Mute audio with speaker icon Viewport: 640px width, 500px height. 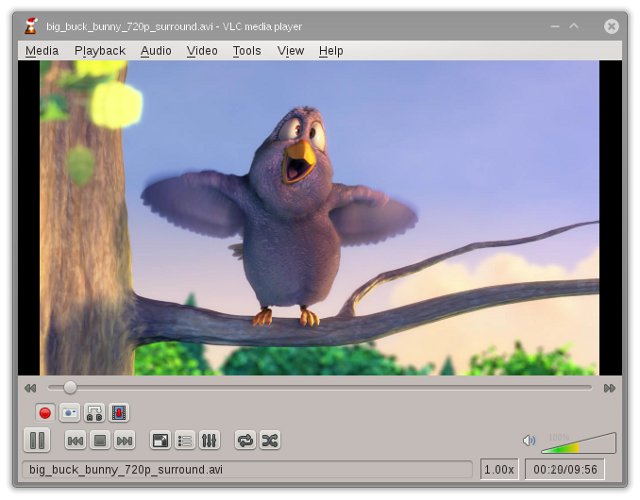click(529, 440)
